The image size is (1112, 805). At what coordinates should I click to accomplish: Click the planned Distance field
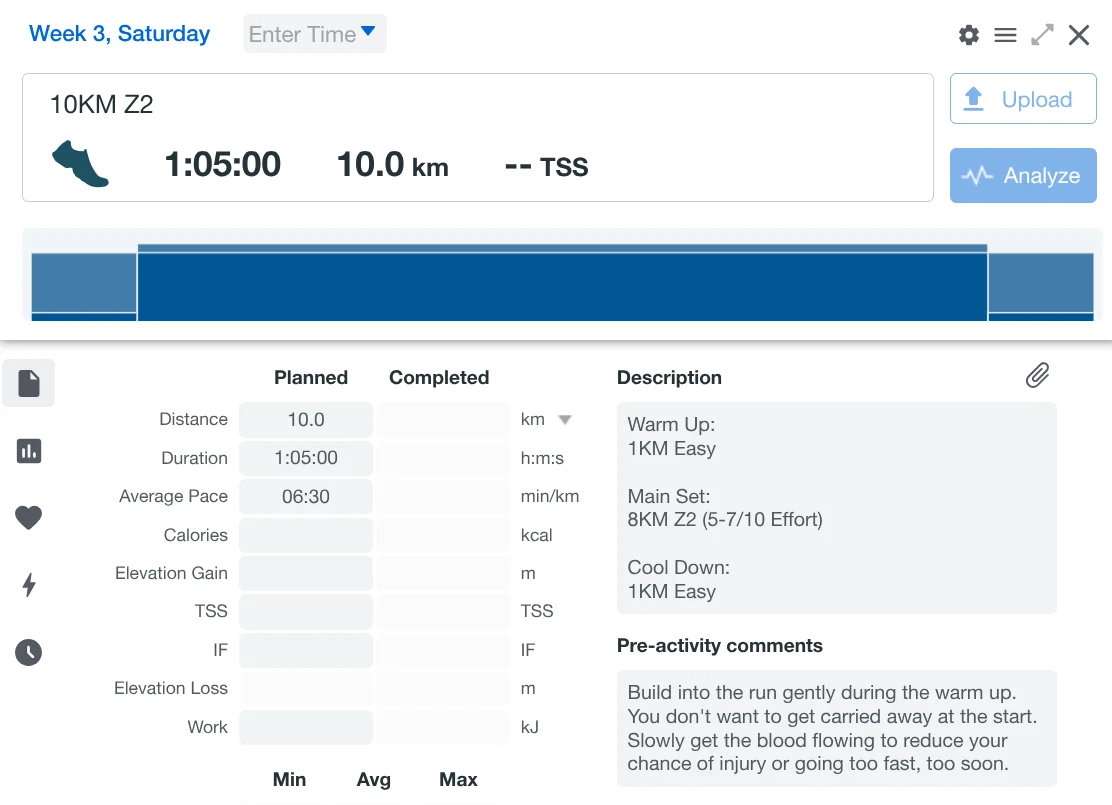[306, 420]
